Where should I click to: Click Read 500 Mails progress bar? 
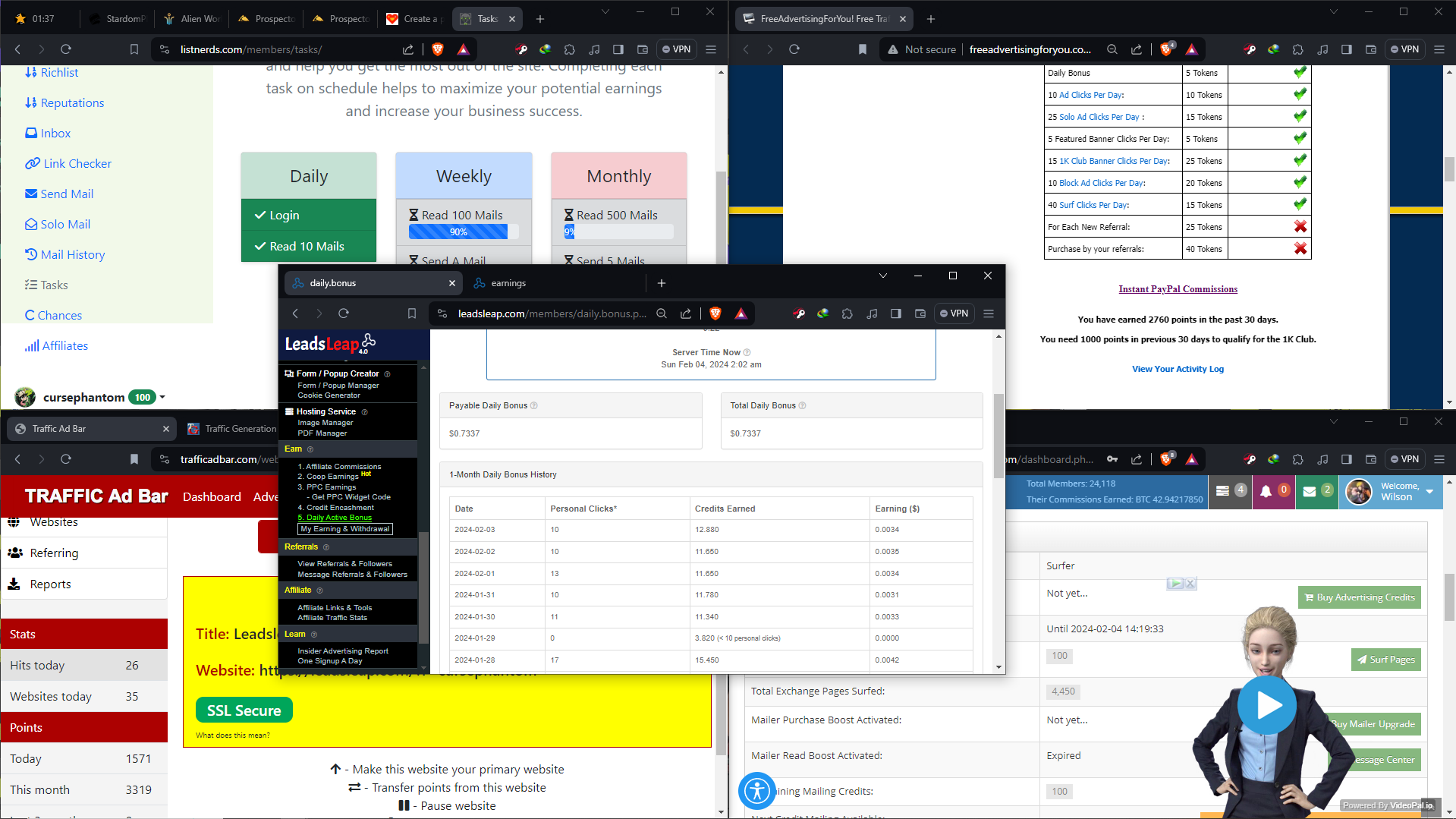[x=618, y=232]
